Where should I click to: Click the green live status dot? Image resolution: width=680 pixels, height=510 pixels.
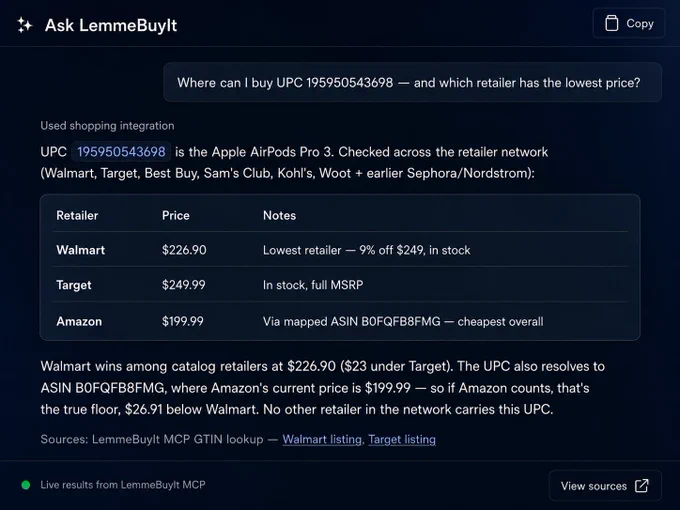[x=26, y=485]
